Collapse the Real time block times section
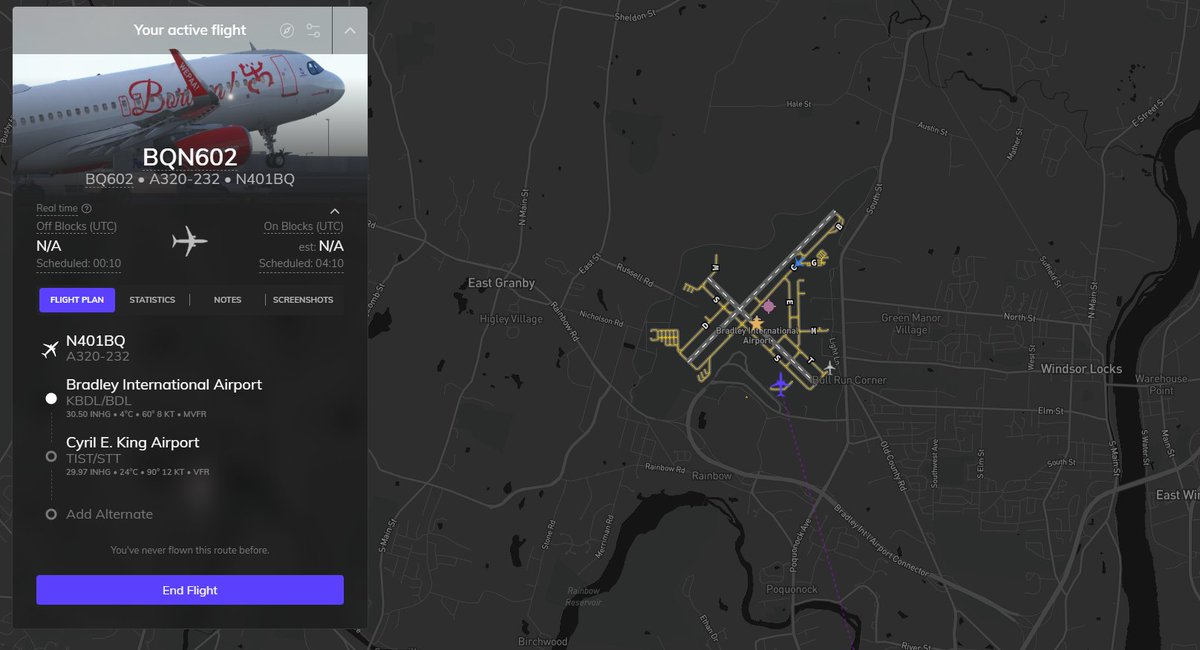 point(335,211)
